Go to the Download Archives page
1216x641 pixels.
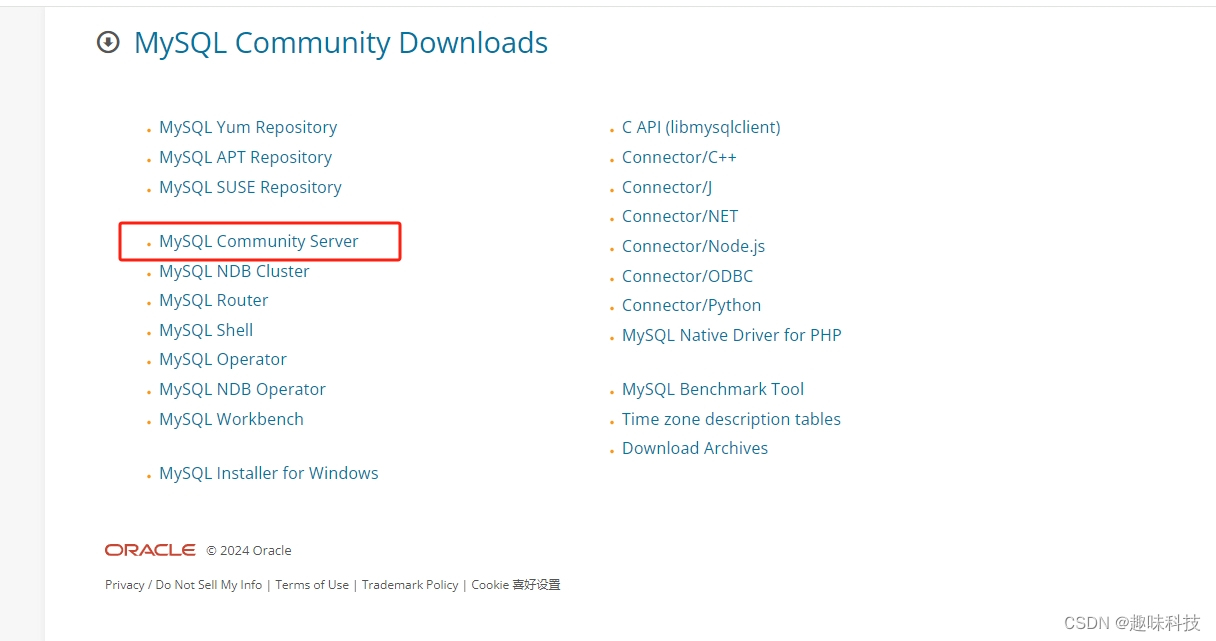coord(695,448)
